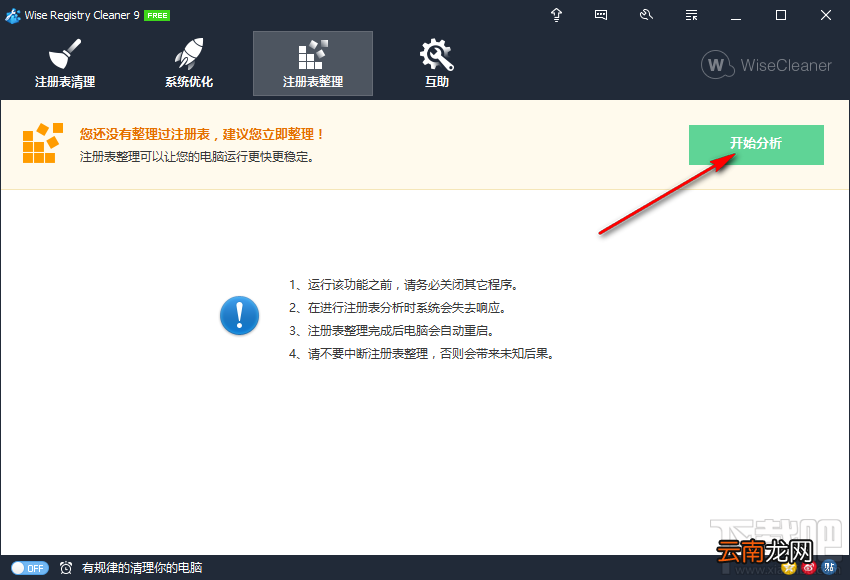Click the upgrade arrow icon in title bar
The width and height of the screenshot is (850, 580).
pos(556,15)
